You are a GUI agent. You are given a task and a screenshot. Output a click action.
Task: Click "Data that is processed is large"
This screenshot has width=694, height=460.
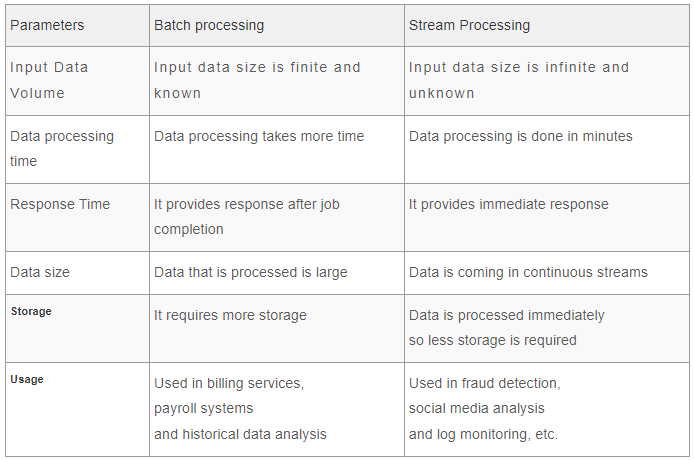(250, 272)
